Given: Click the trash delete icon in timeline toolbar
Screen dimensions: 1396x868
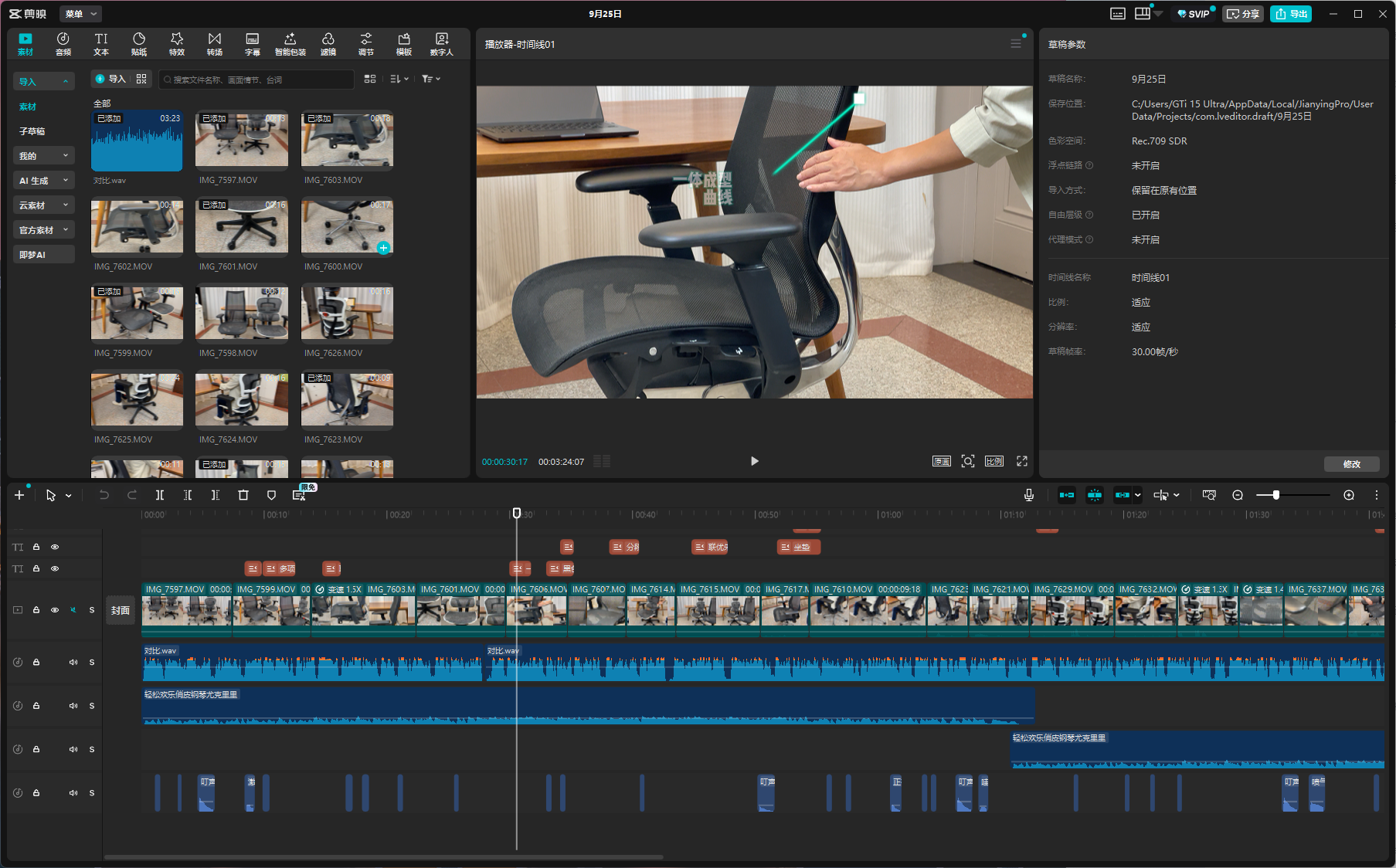Looking at the screenshot, I should [243, 495].
